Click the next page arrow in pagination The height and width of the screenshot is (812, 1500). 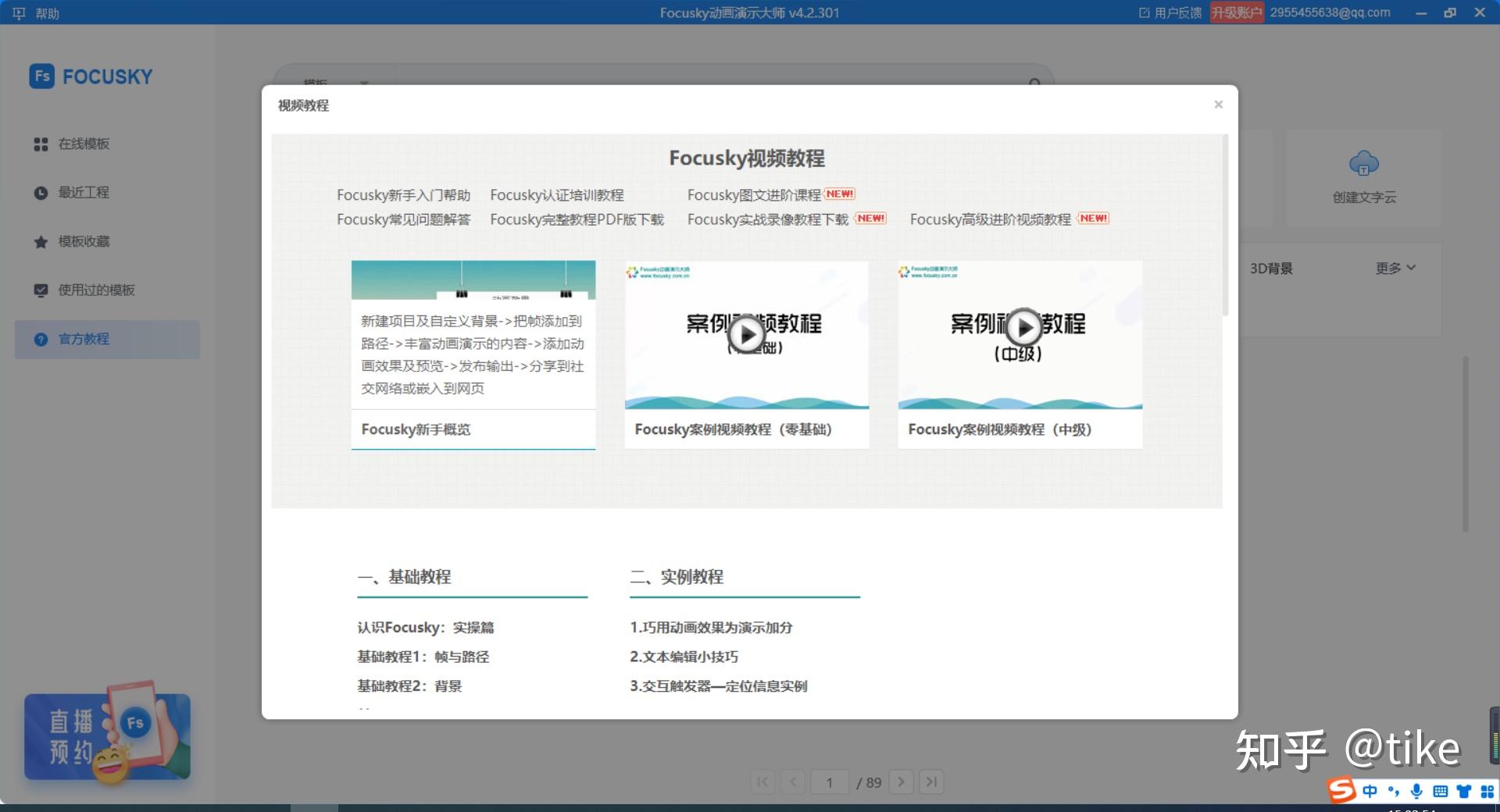coord(902,782)
